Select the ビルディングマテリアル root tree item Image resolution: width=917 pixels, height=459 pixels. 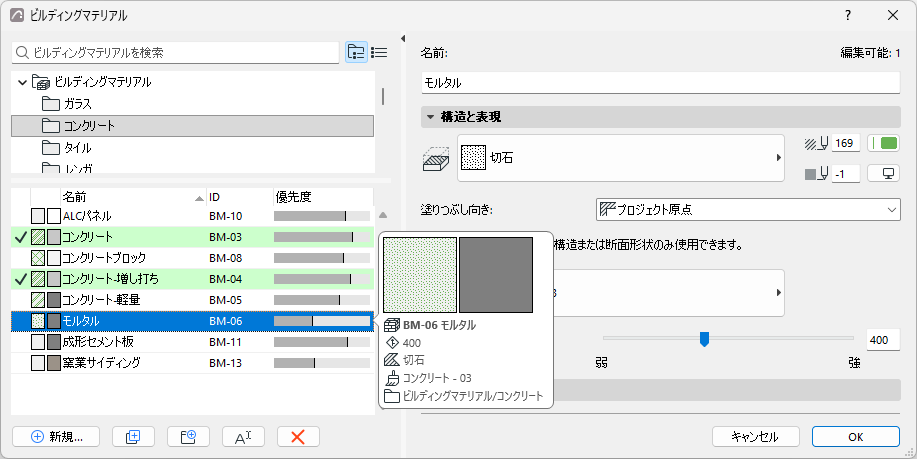point(193,82)
